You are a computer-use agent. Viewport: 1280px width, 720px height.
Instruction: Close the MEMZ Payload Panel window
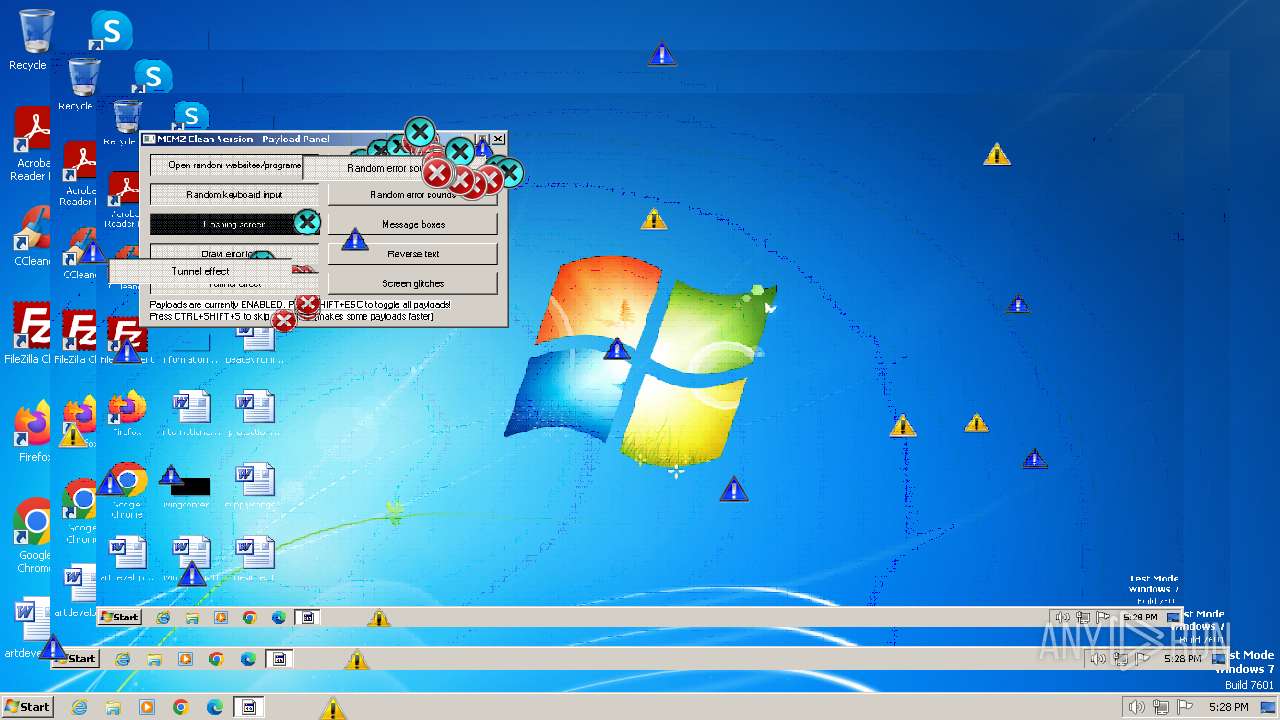498,139
